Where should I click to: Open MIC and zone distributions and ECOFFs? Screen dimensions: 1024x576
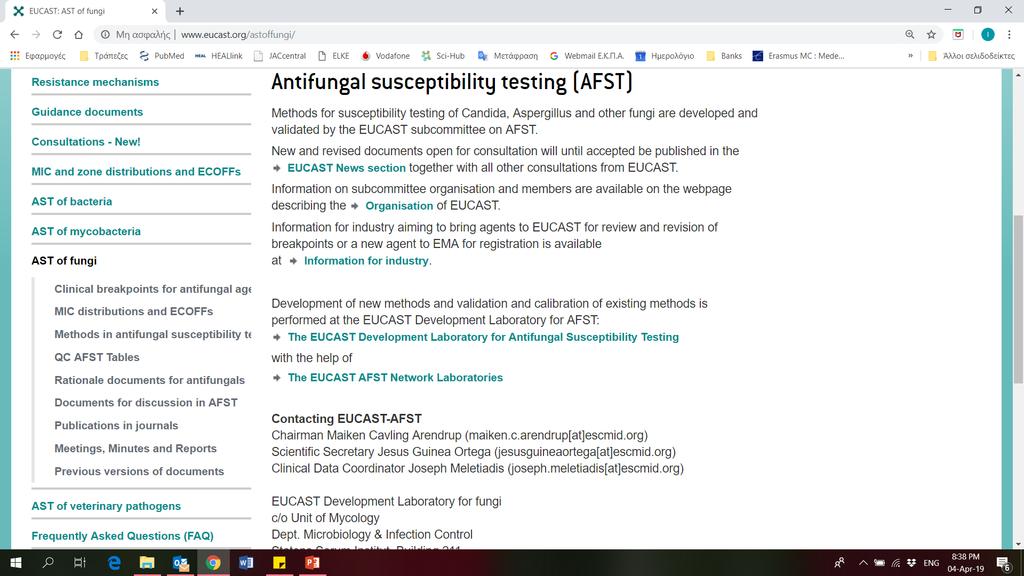(136, 172)
